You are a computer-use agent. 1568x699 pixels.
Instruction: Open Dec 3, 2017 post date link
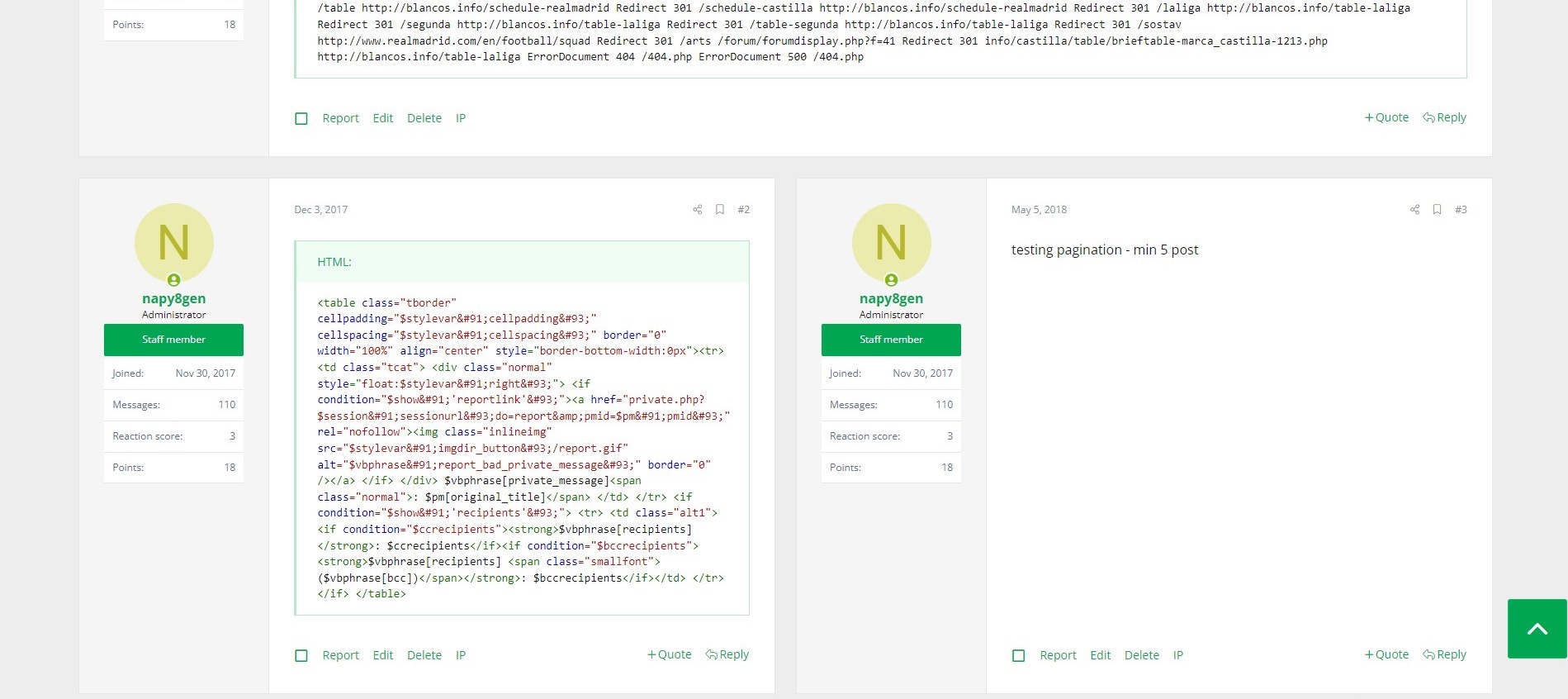[x=321, y=210]
